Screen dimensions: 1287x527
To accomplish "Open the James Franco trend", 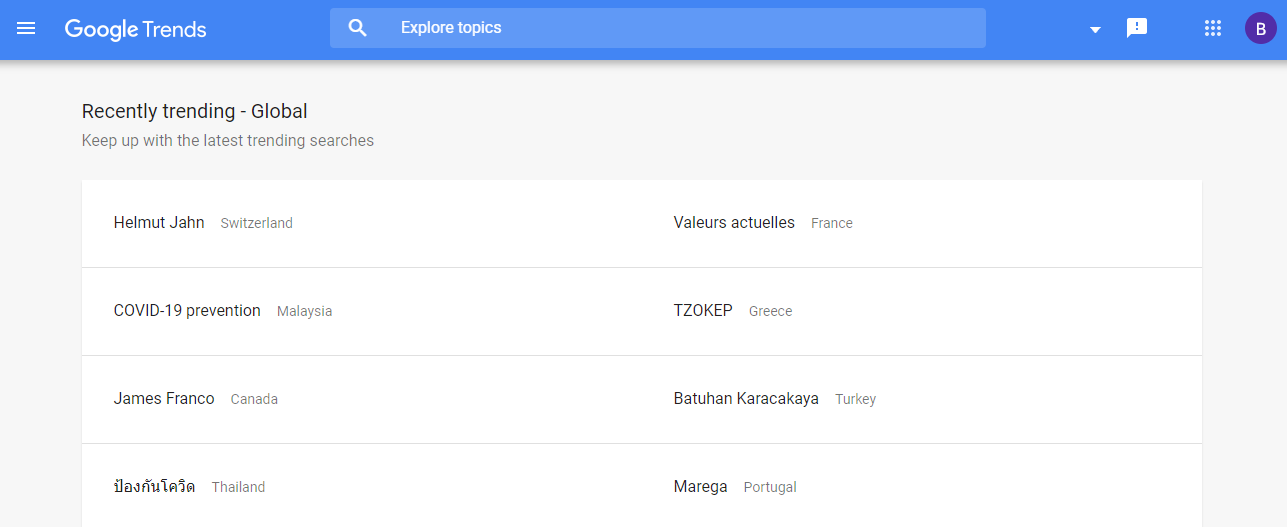I will tap(164, 399).
